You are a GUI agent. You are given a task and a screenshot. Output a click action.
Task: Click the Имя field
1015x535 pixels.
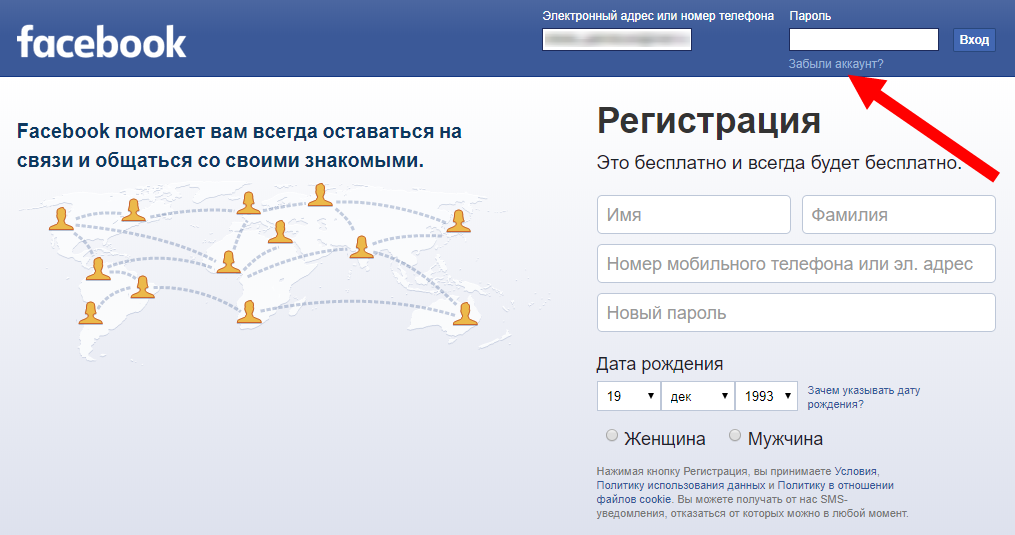pos(694,214)
